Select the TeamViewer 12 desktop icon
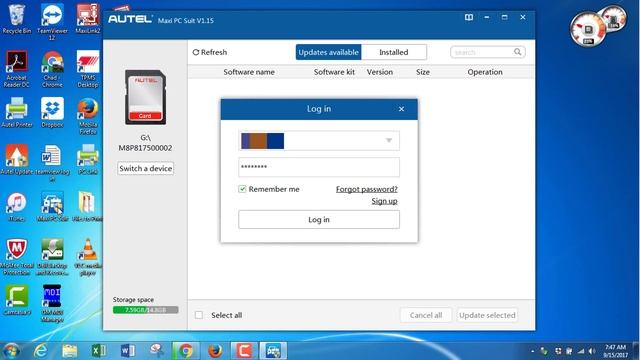This screenshot has width=640, height=360. (x=52, y=21)
